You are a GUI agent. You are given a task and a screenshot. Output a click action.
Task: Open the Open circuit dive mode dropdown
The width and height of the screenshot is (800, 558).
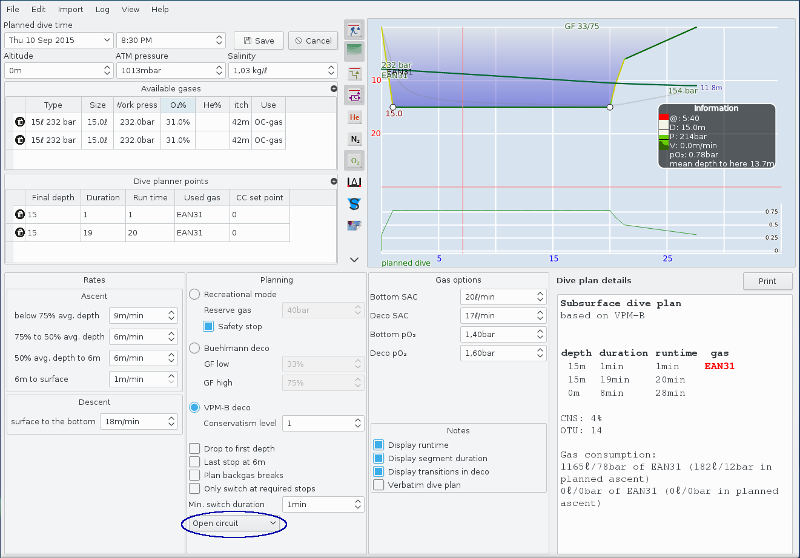point(234,523)
